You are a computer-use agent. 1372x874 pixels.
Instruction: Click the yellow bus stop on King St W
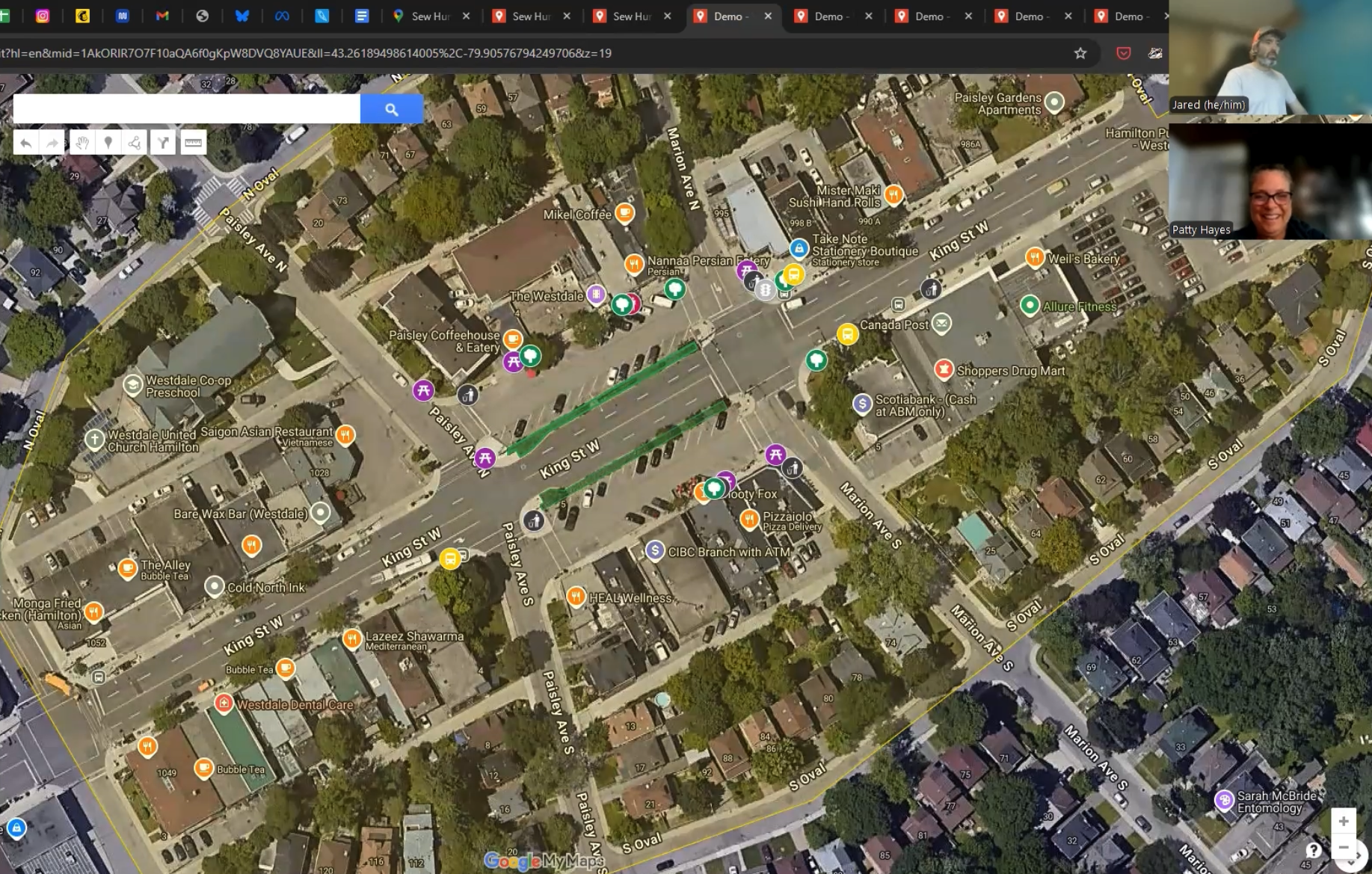click(x=449, y=558)
